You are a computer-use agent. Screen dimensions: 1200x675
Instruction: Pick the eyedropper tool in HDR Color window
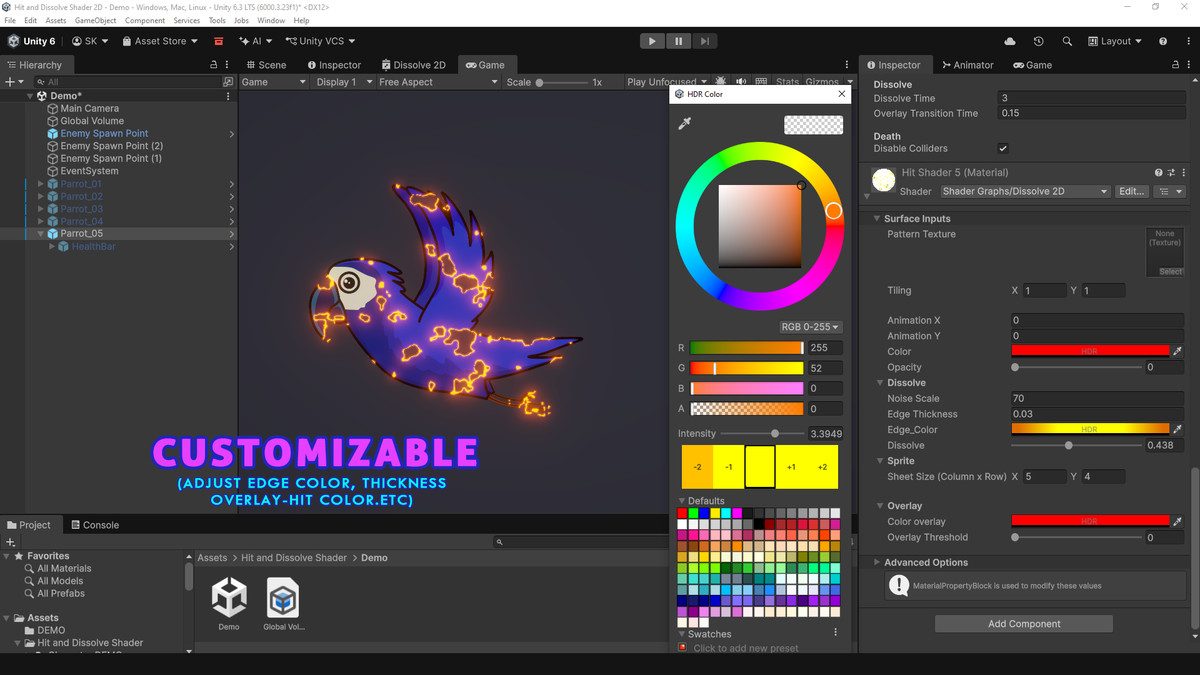pos(685,123)
